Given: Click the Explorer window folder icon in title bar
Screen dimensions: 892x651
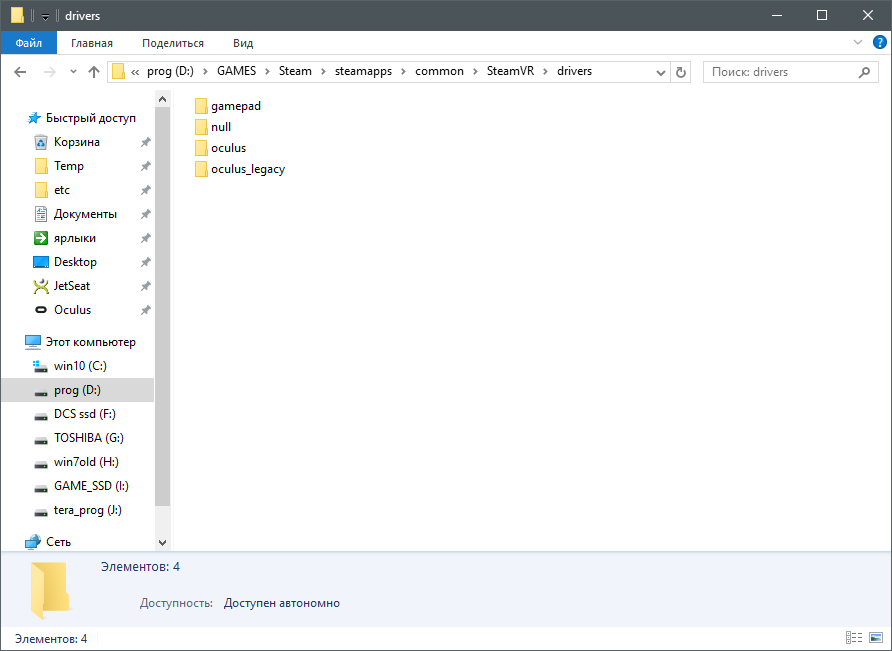Looking at the screenshot, I should click(18, 15).
